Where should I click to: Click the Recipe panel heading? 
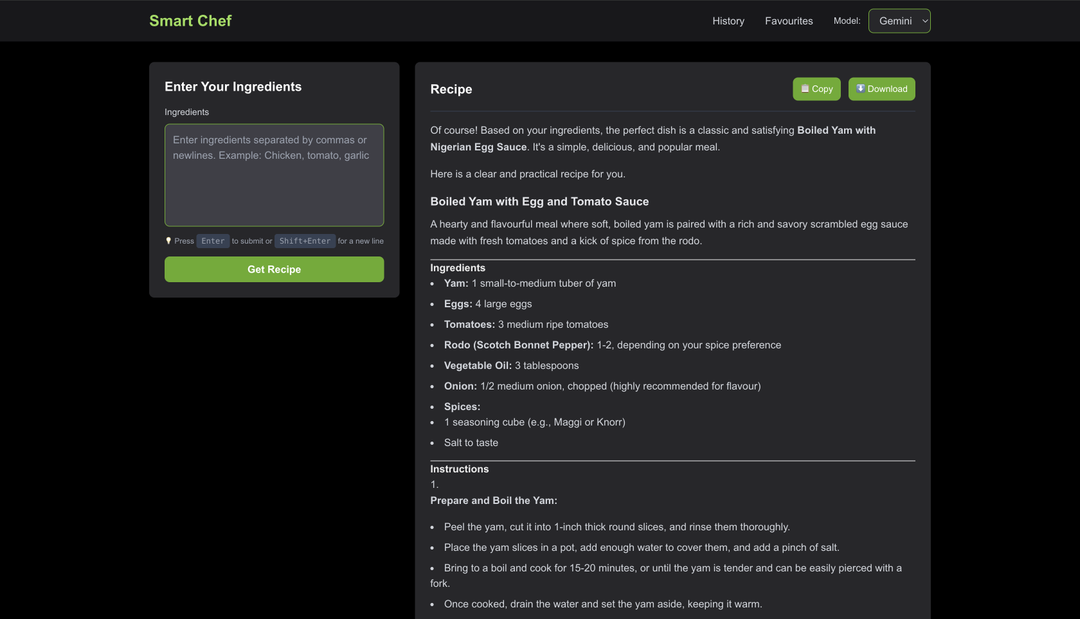[x=451, y=89]
